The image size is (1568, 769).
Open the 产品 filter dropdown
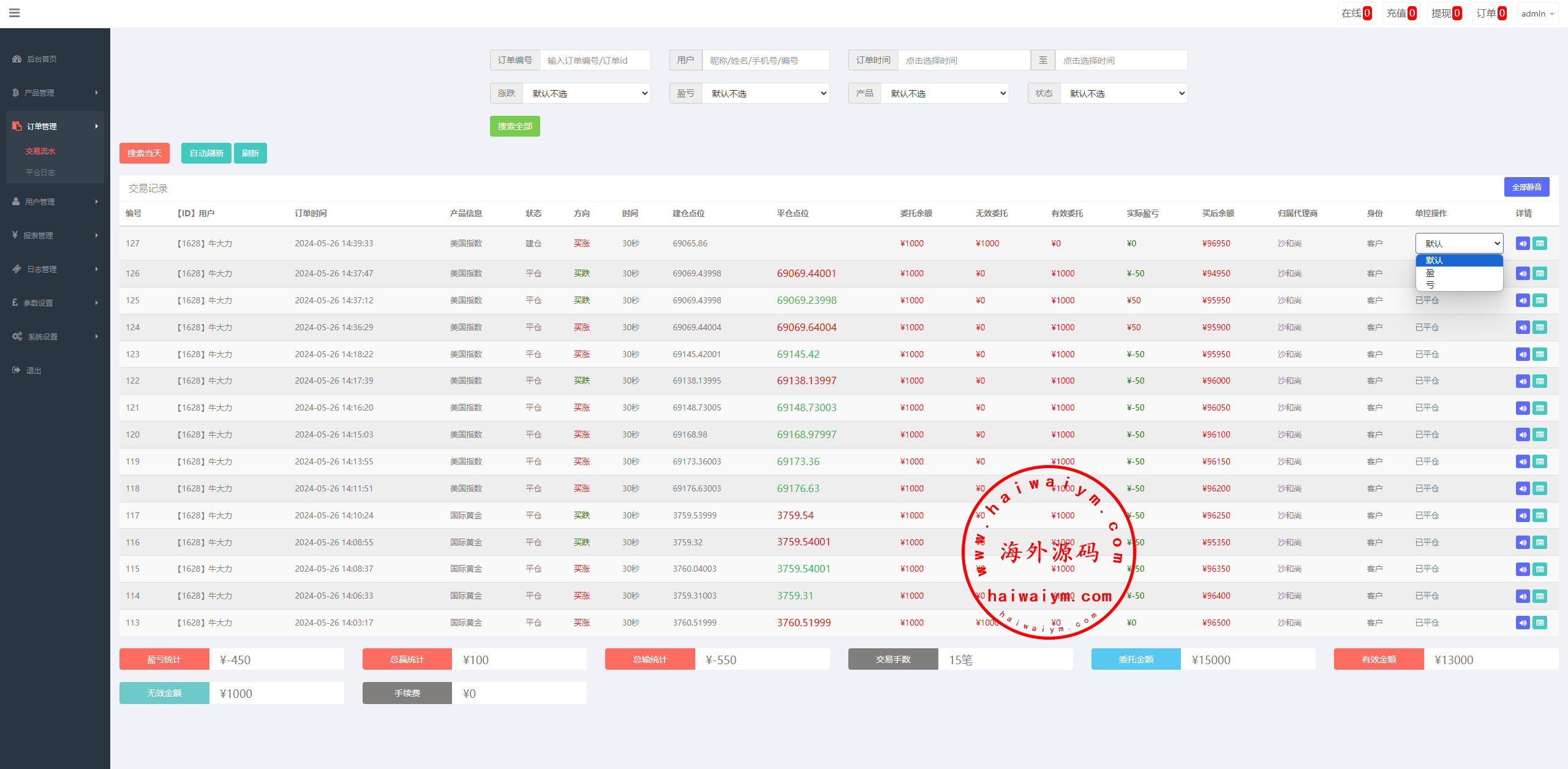tap(945, 94)
